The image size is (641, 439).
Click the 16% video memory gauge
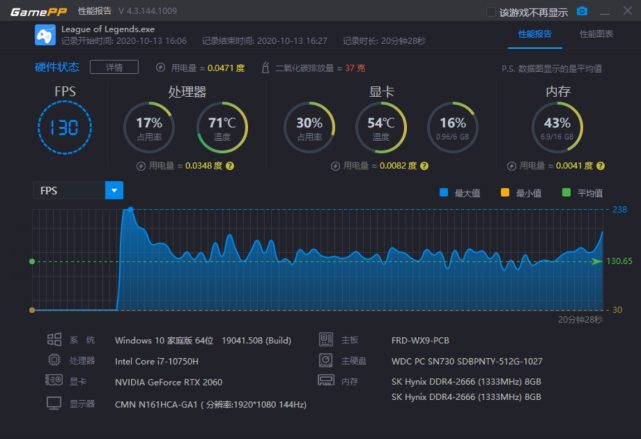pos(453,128)
